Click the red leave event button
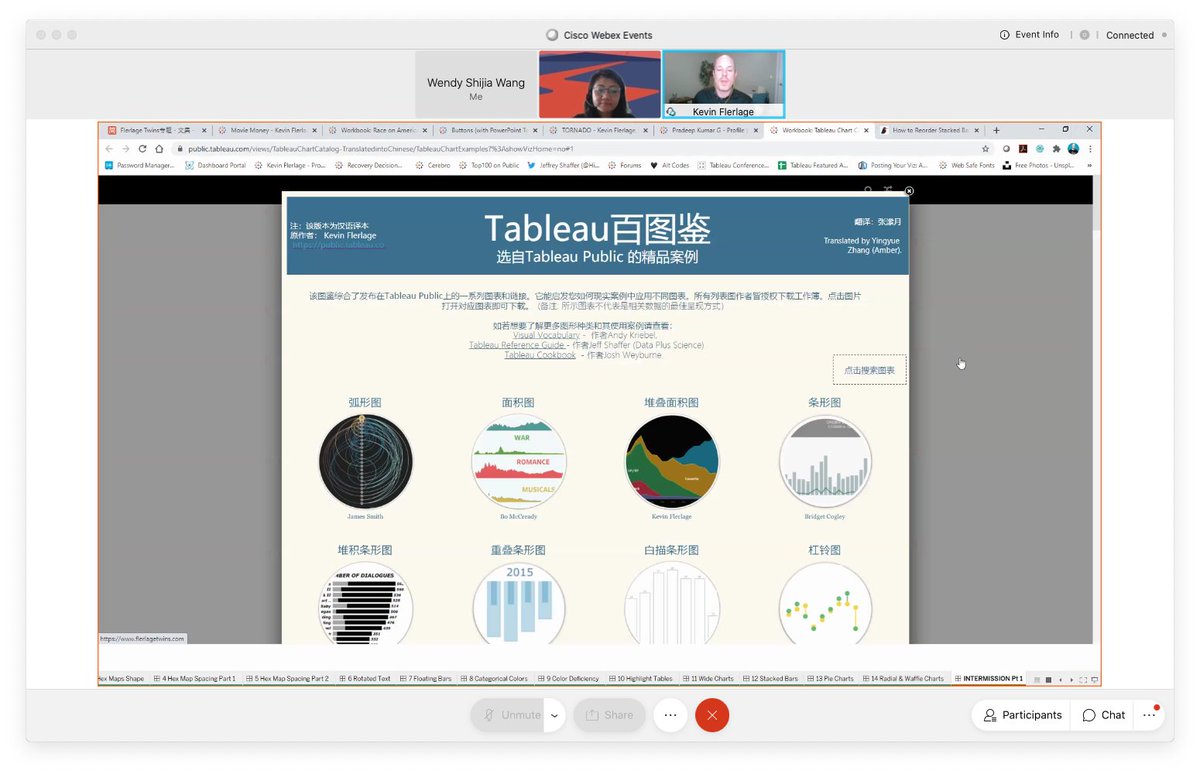The height and width of the screenshot is (774, 1200). click(x=712, y=715)
